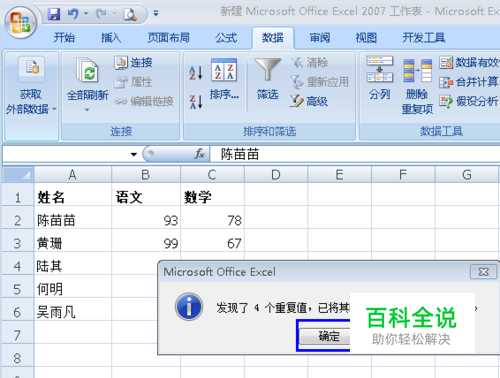Open the 公式 ribbon tab
Image resolution: width=500 pixels, height=378 pixels.
click(x=226, y=38)
